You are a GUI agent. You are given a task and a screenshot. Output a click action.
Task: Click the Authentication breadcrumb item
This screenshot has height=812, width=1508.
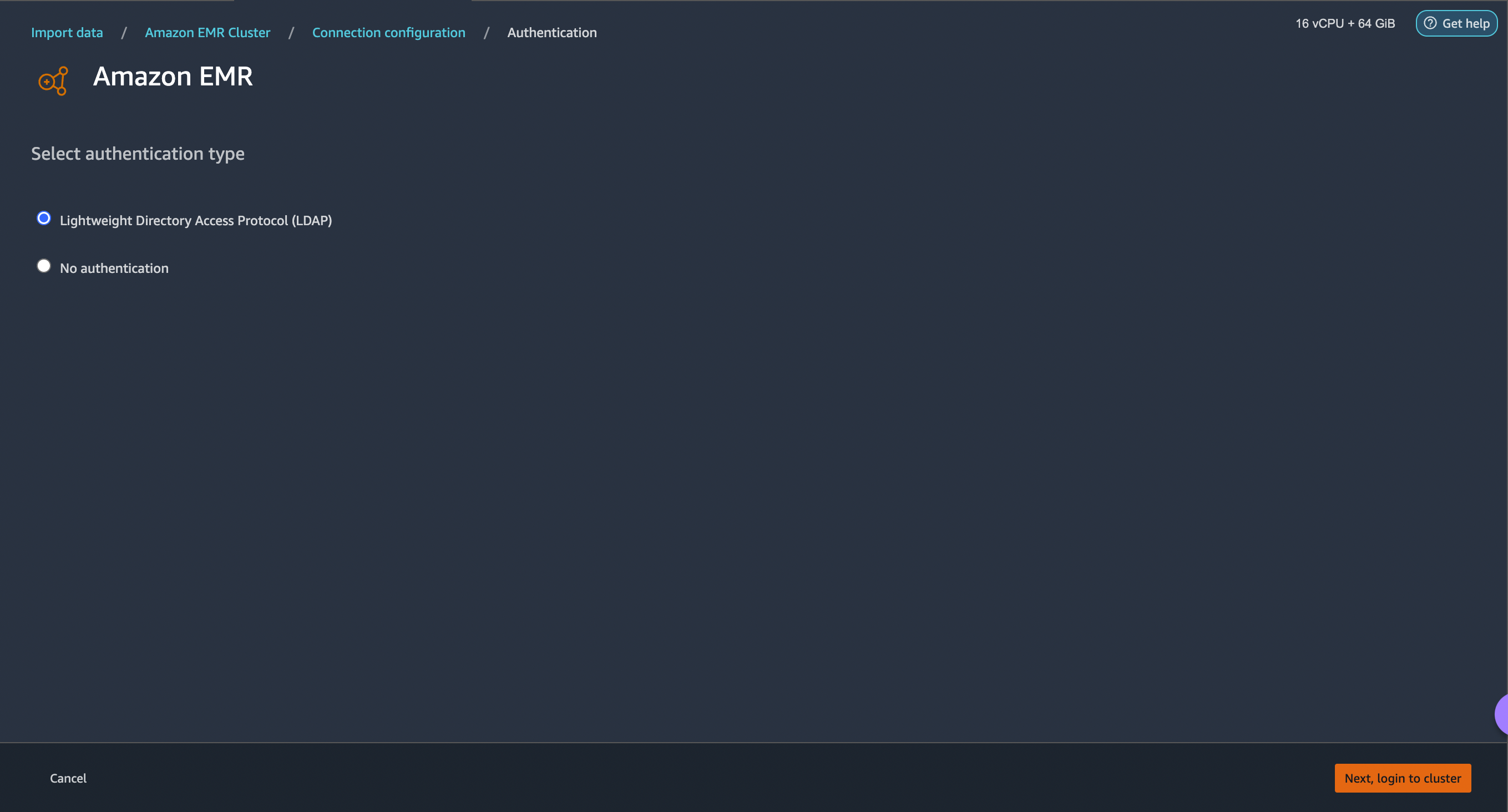point(552,33)
